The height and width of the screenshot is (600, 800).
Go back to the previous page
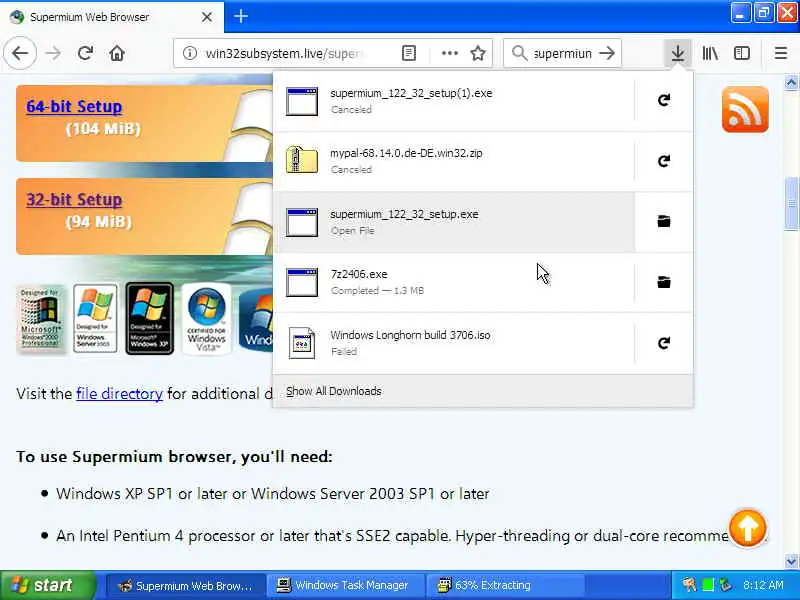click(20, 53)
